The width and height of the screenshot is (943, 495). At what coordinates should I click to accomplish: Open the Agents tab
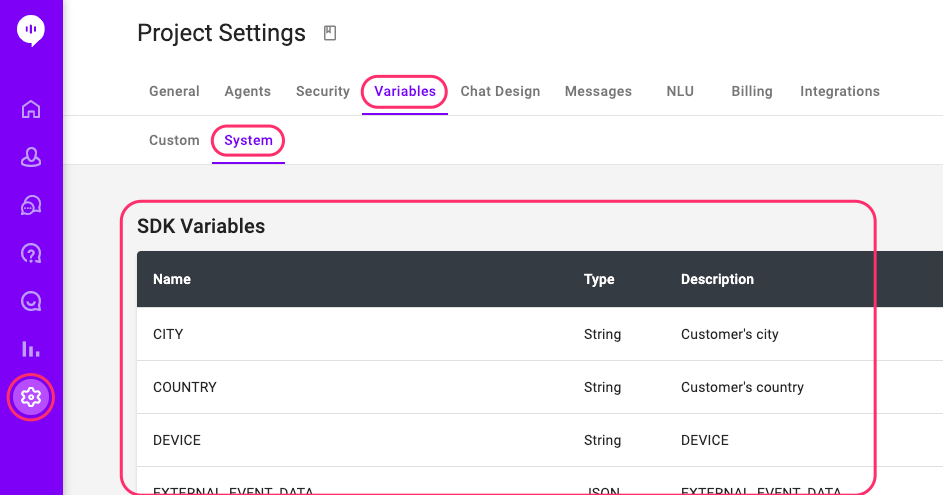point(248,91)
